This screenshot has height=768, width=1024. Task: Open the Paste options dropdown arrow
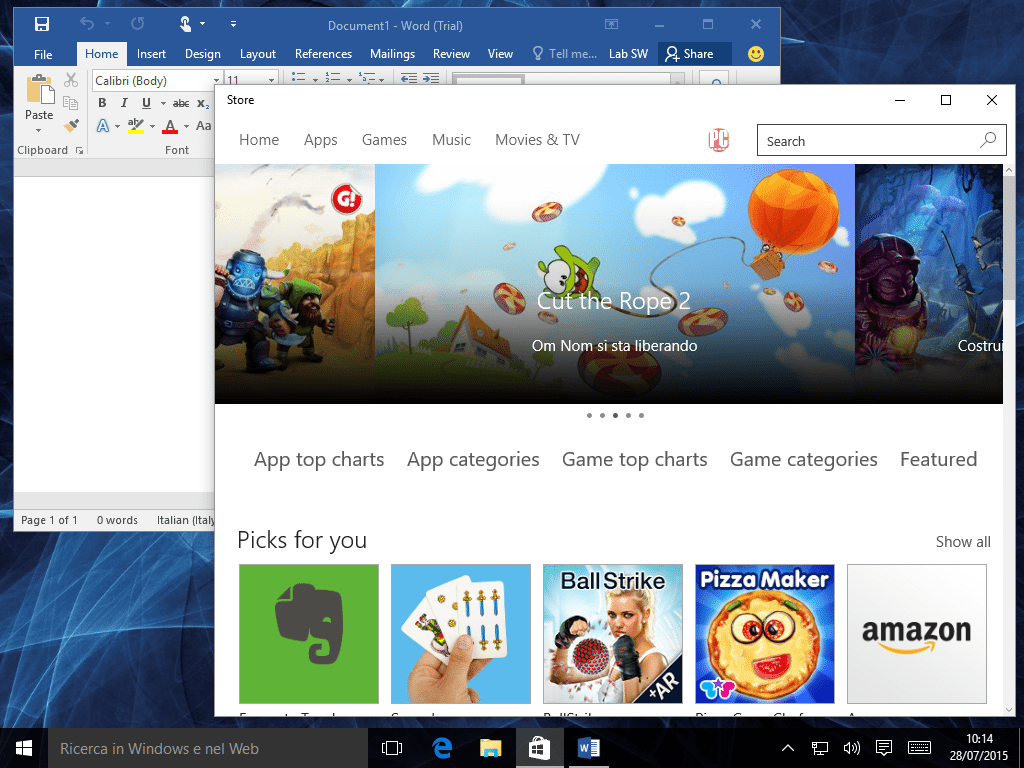pyautogui.click(x=39, y=130)
